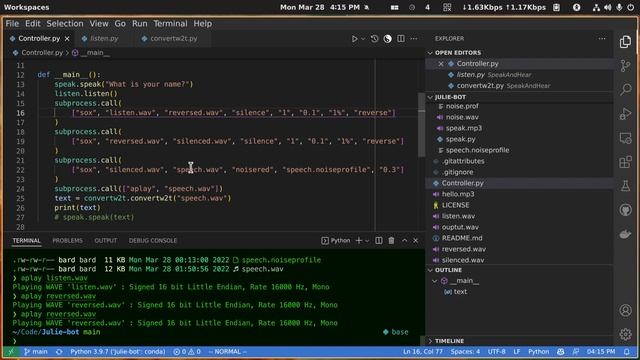The width and height of the screenshot is (640, 360).
Task: Switch to the Output panel tab
Action: (106, 241)
